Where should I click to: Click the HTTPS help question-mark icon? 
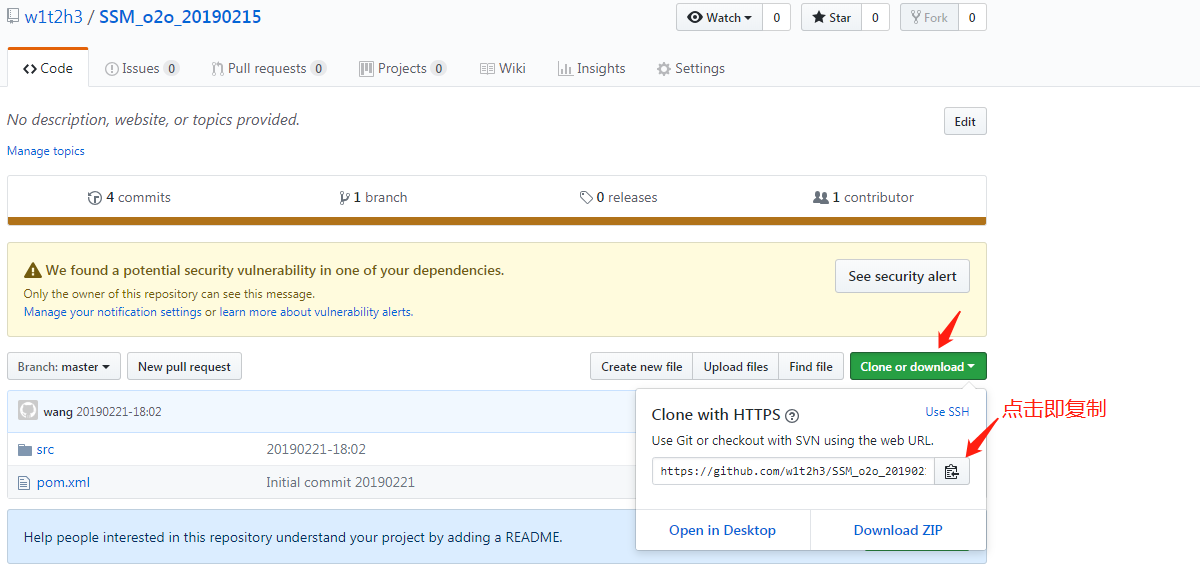pyautogui.click(x=792, y=415)
